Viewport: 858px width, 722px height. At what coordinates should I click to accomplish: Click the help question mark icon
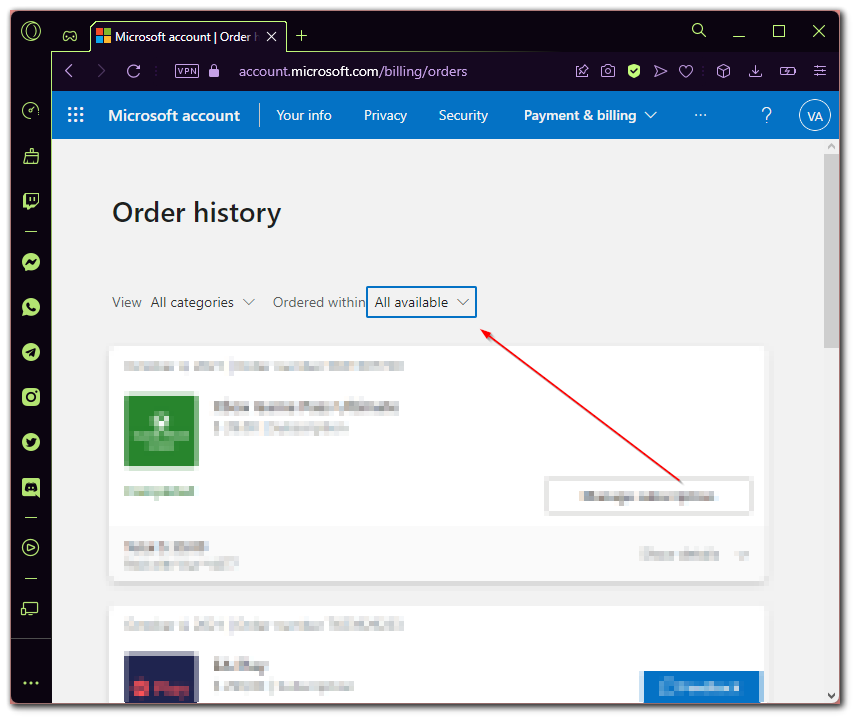(x=767, y=115)
